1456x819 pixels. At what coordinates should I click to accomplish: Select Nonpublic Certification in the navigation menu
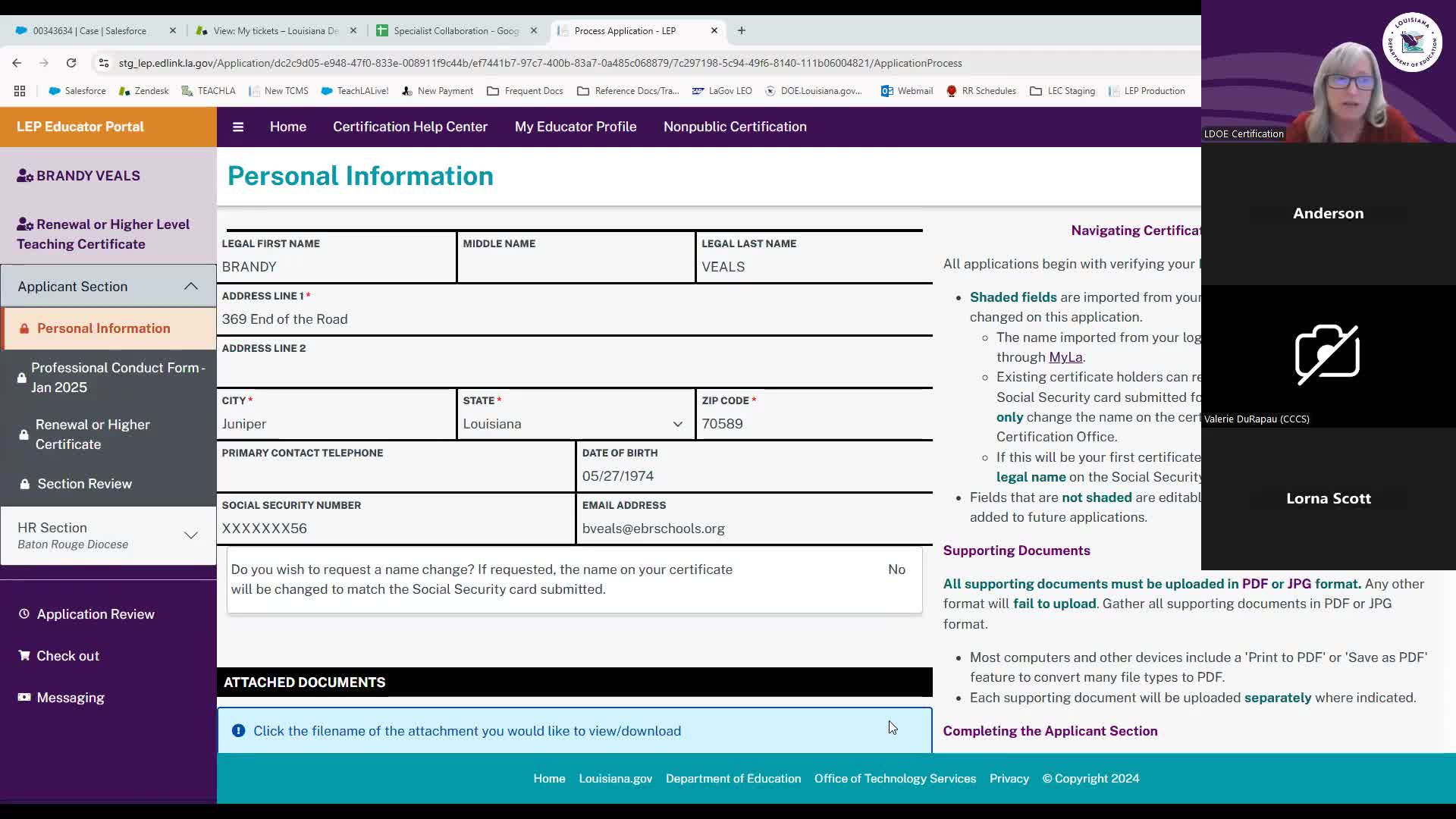734,127
